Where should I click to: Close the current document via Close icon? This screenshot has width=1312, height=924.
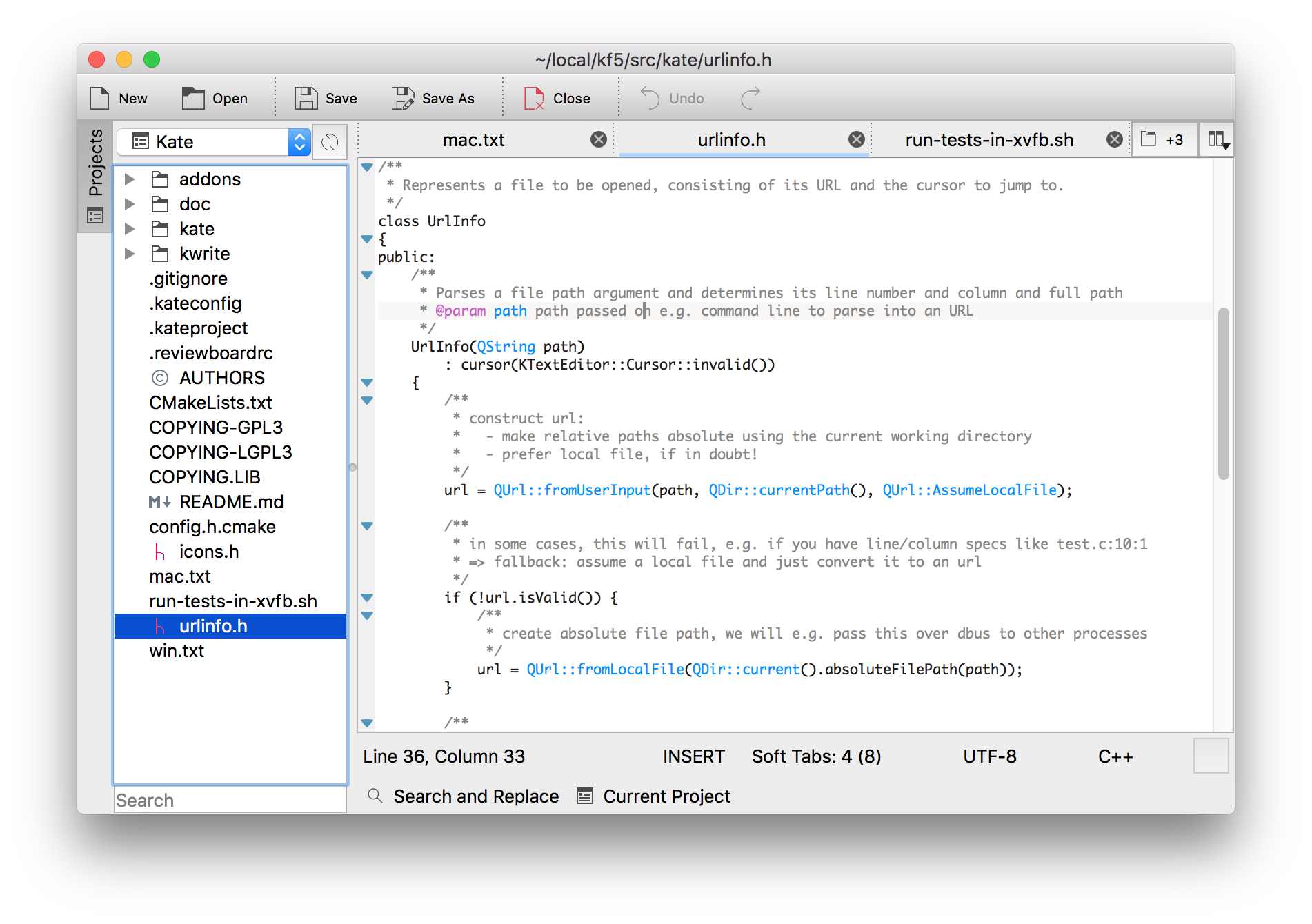point(534,99)
